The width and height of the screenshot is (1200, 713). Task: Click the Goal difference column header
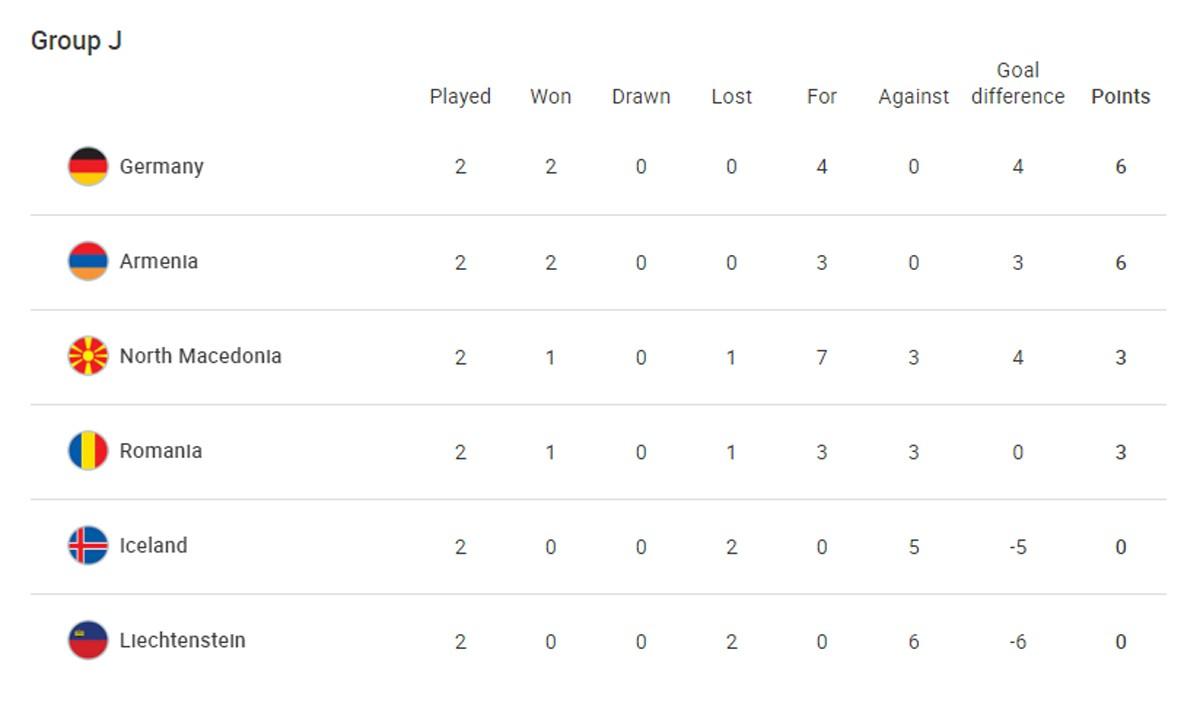1018,84
